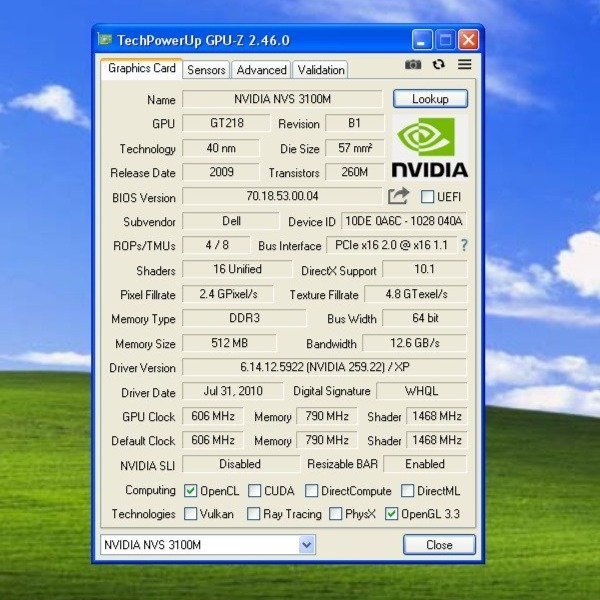600x600 pixels.
Task: Click the Release Date value 2009
Action: [x=221, y=172]
